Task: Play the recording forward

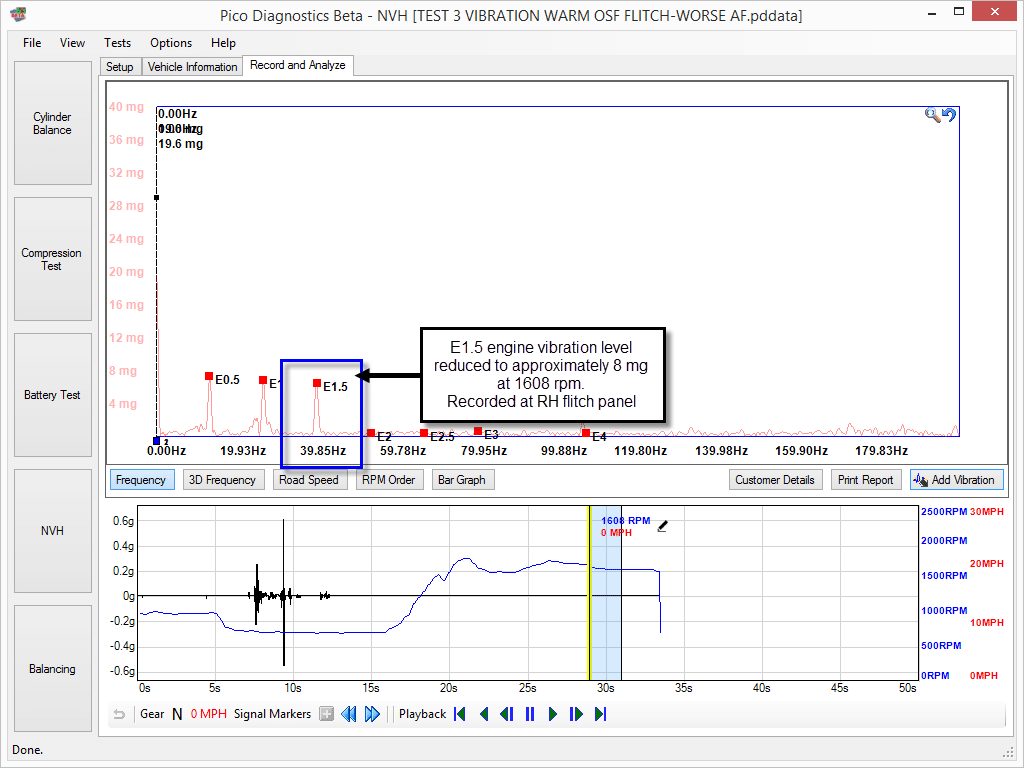Action: [552, 714]
